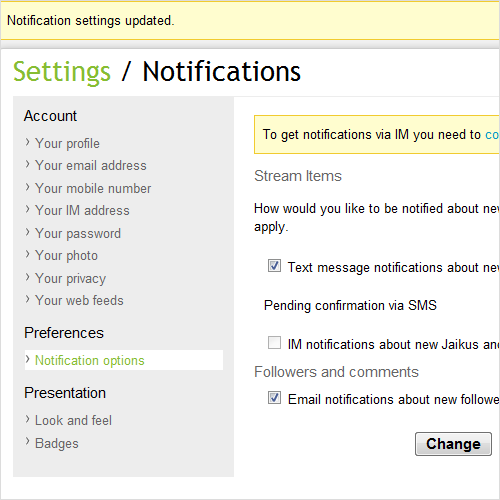Click the arrow beside Look and feel
This screenshot has height=500, width=500.
point(27,419)
